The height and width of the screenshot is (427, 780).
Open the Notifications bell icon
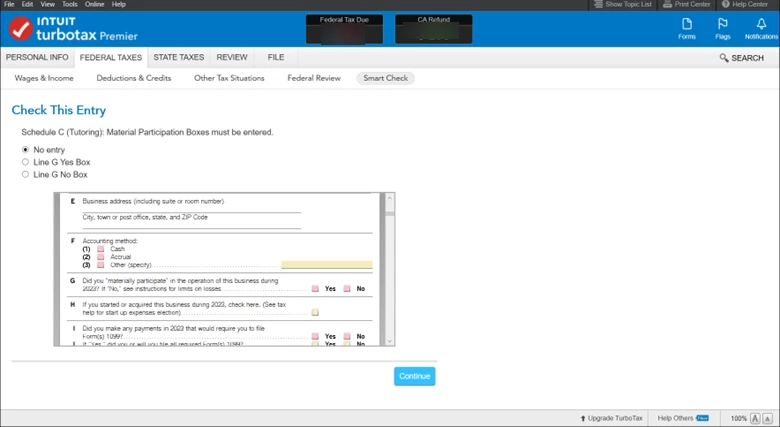pyautogui.click(x=761, y=28)
